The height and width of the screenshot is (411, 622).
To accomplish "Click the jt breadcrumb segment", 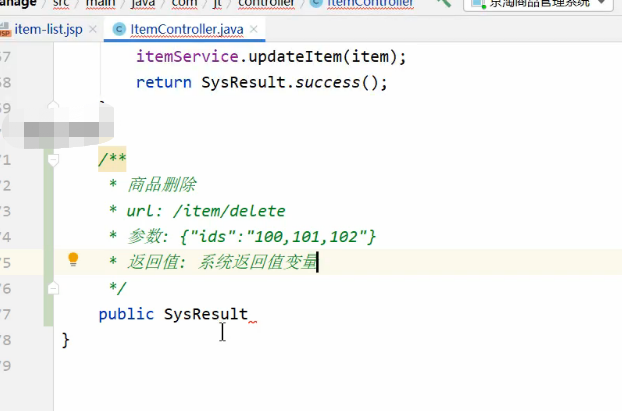I will (217, 4).
